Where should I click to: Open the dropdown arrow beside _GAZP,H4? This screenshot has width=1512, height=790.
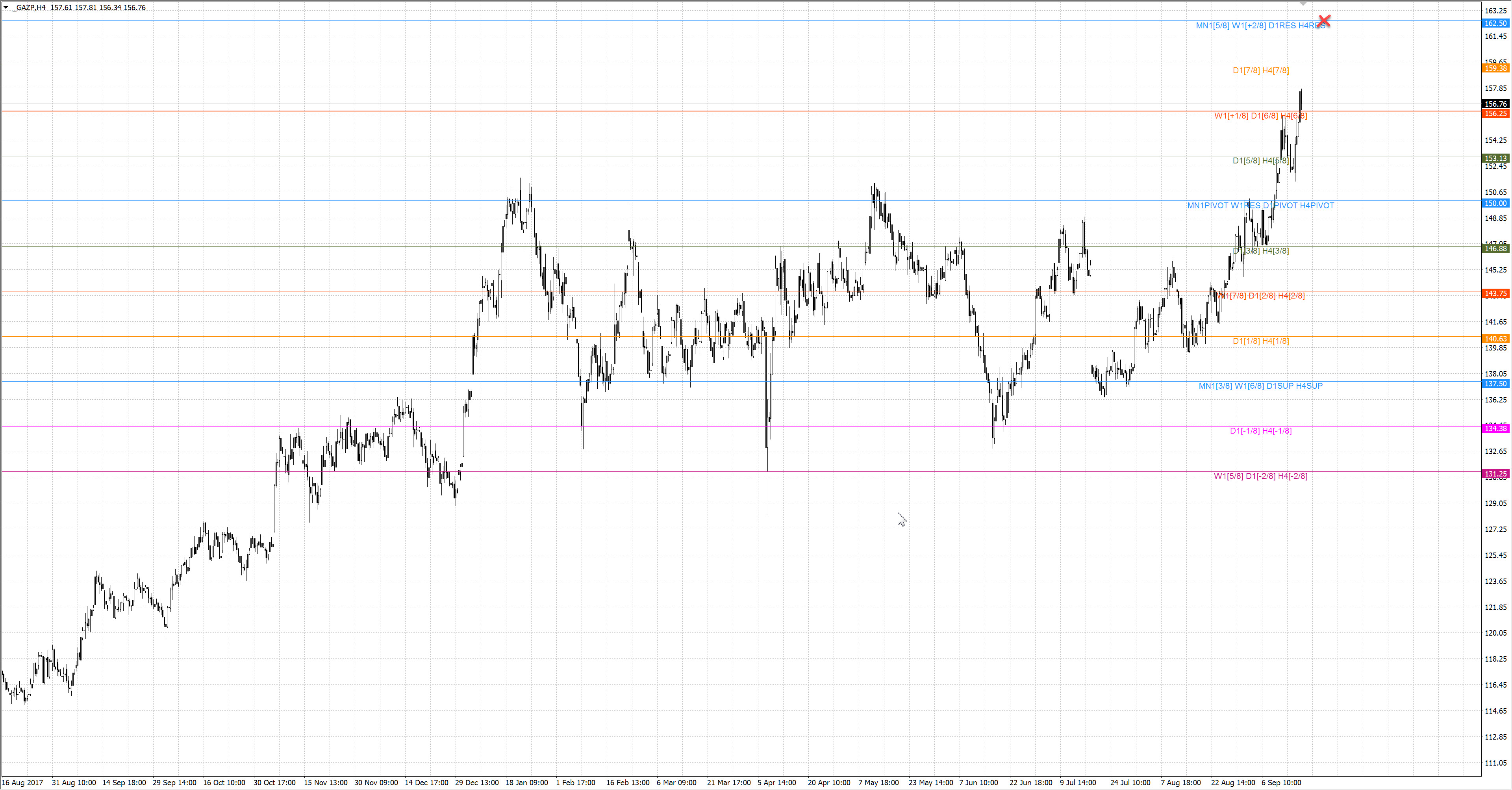[6, 7]
